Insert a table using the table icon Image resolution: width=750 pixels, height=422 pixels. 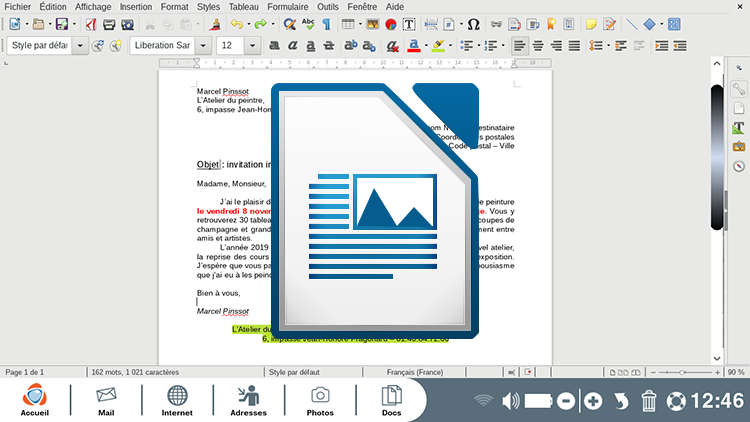tap(348, 24)
